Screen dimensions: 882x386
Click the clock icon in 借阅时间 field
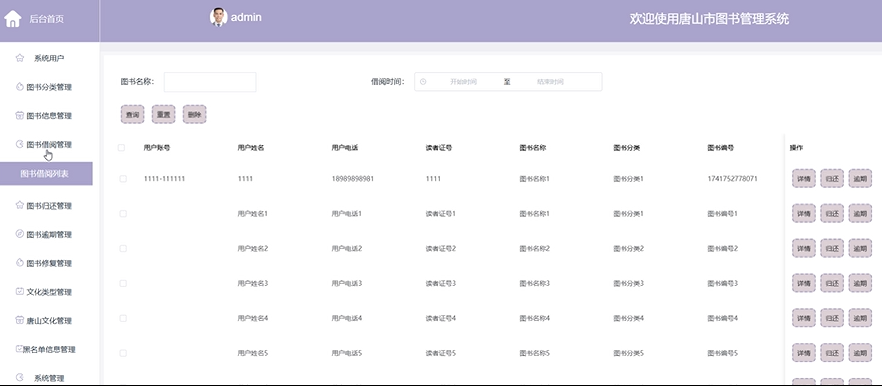tap(423, 82)
